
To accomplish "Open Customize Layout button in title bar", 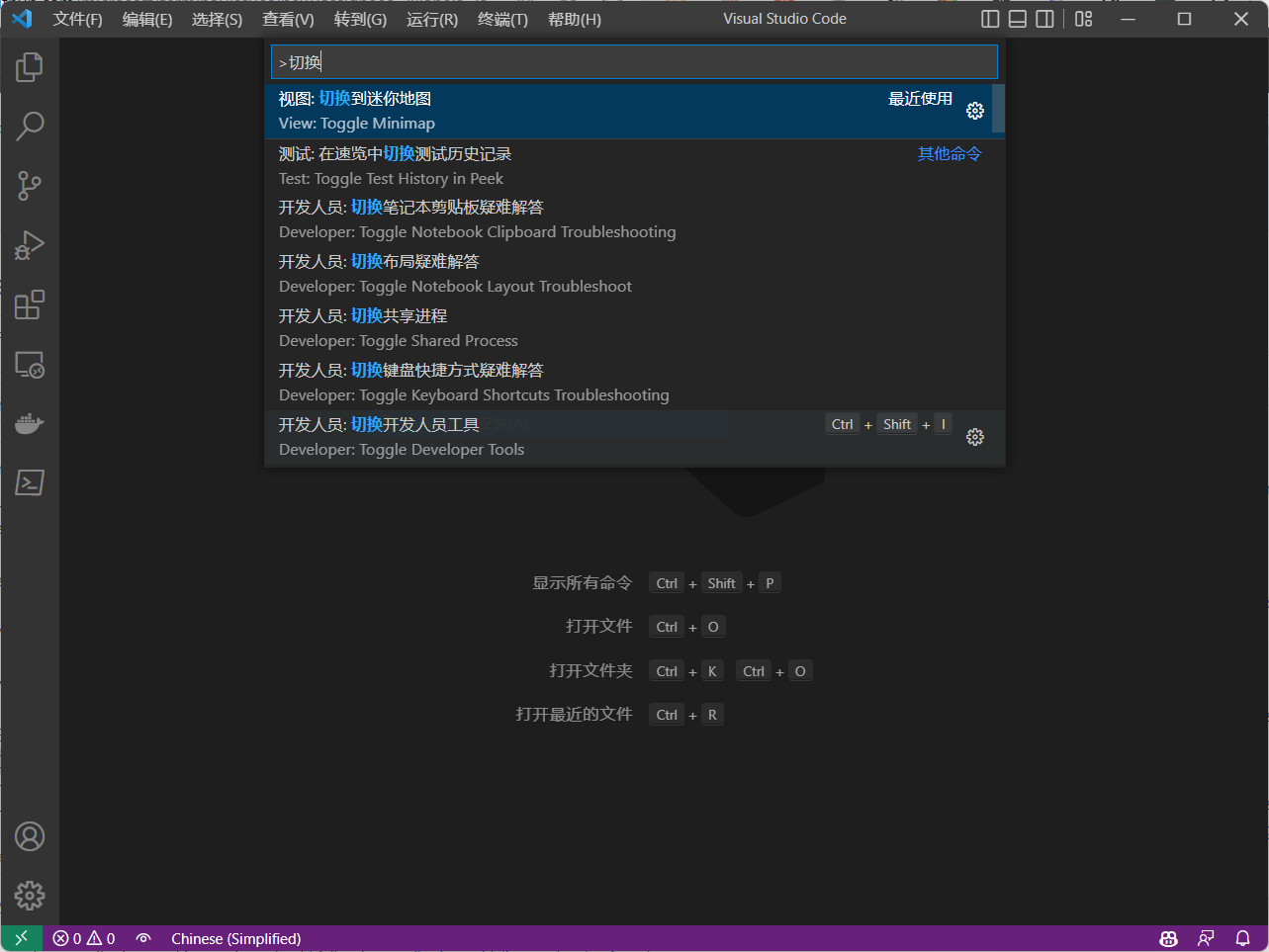I will (x=1084, y=19).
